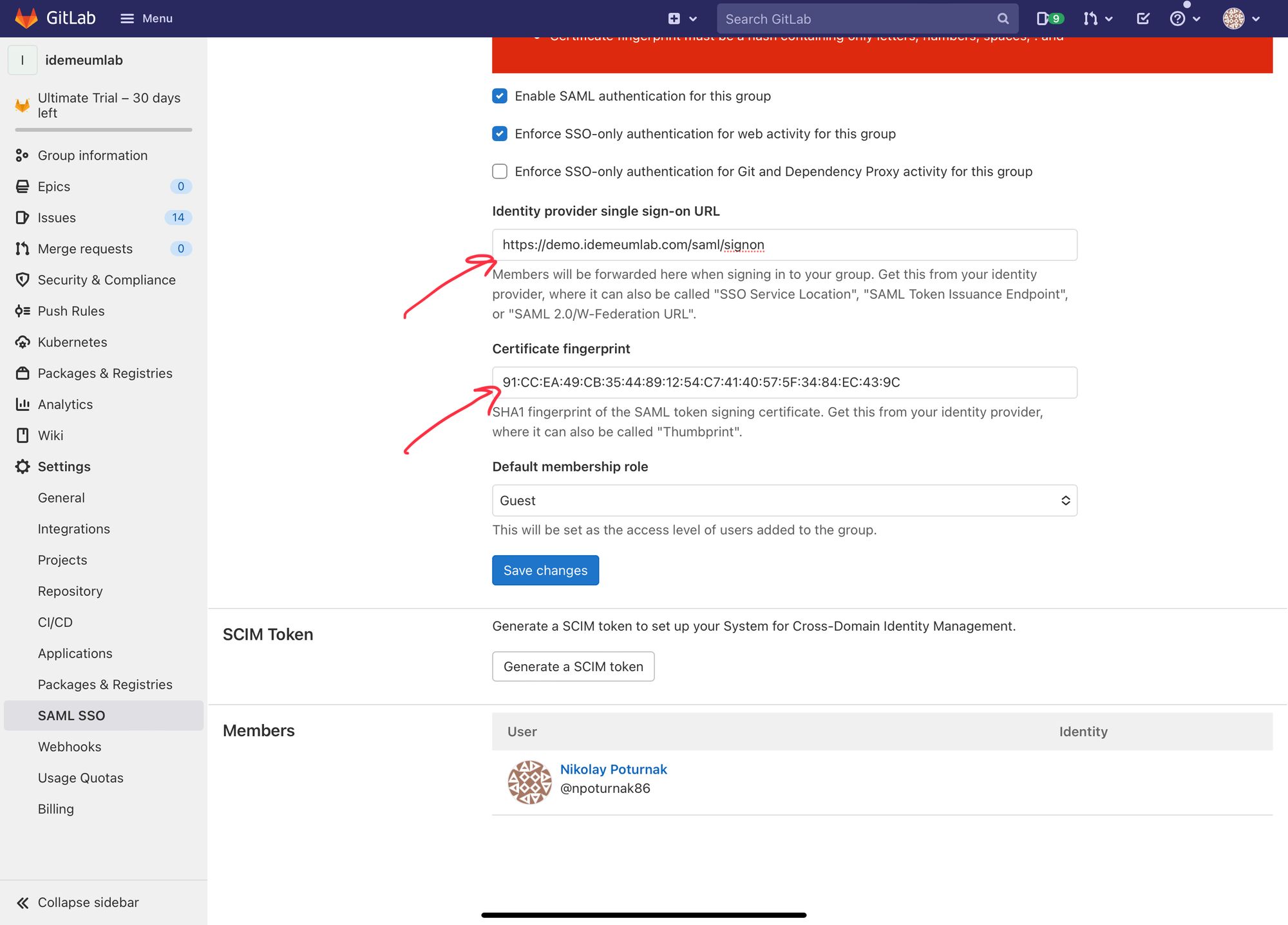Open Projects settings

coord(62,560)
